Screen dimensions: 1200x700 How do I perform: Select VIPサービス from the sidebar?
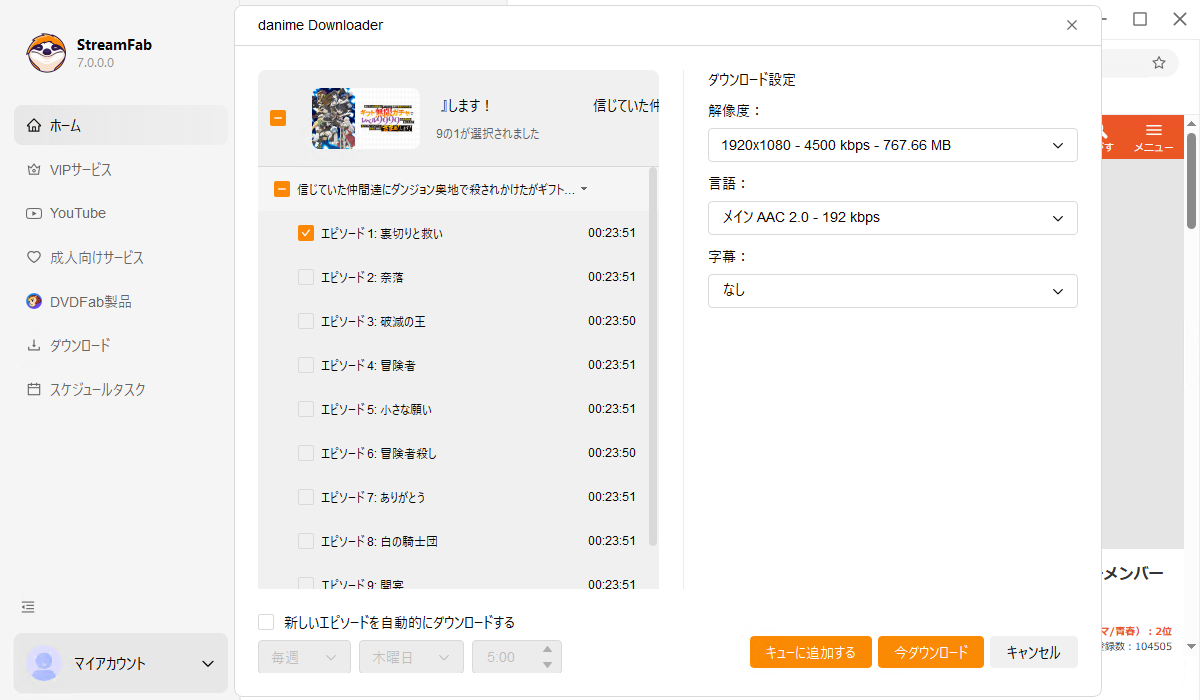tap(69, 169)
